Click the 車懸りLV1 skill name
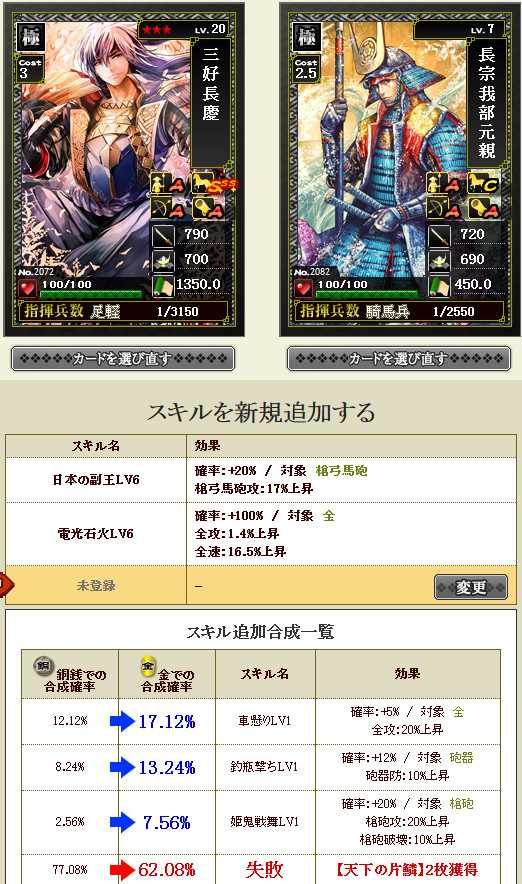The height and width of the screenshot is (884, 522). (264, 721)
